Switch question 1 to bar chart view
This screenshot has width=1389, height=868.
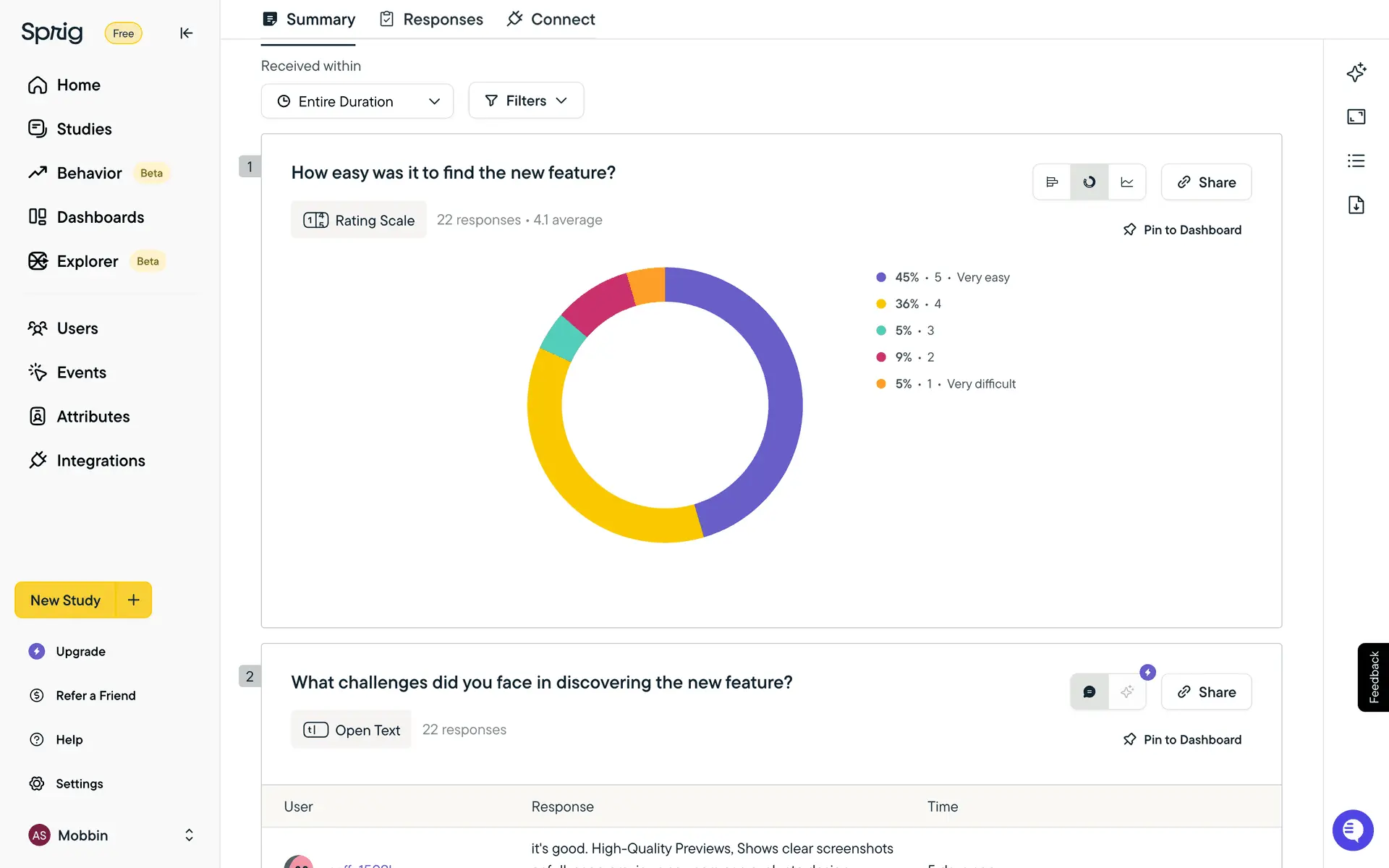[1052, 182]
